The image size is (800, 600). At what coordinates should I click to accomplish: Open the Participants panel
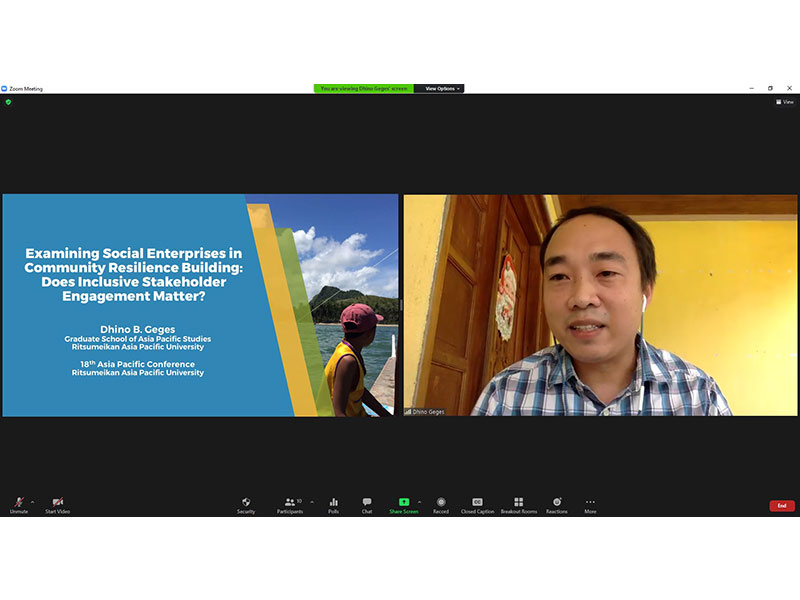tap(290, 504)
